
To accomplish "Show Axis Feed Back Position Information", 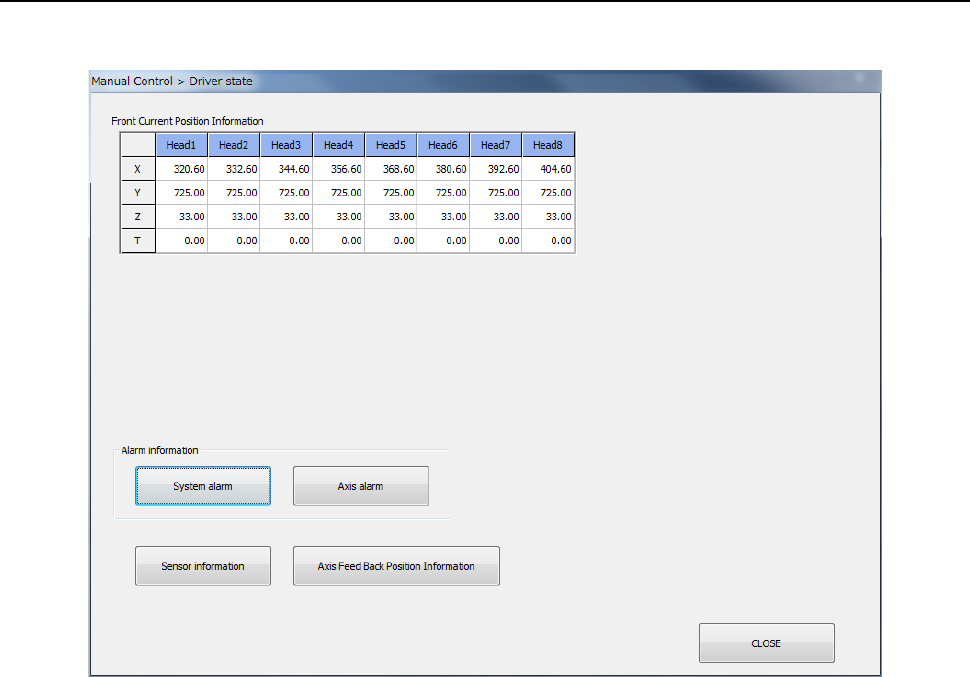I will pos(396,566).
